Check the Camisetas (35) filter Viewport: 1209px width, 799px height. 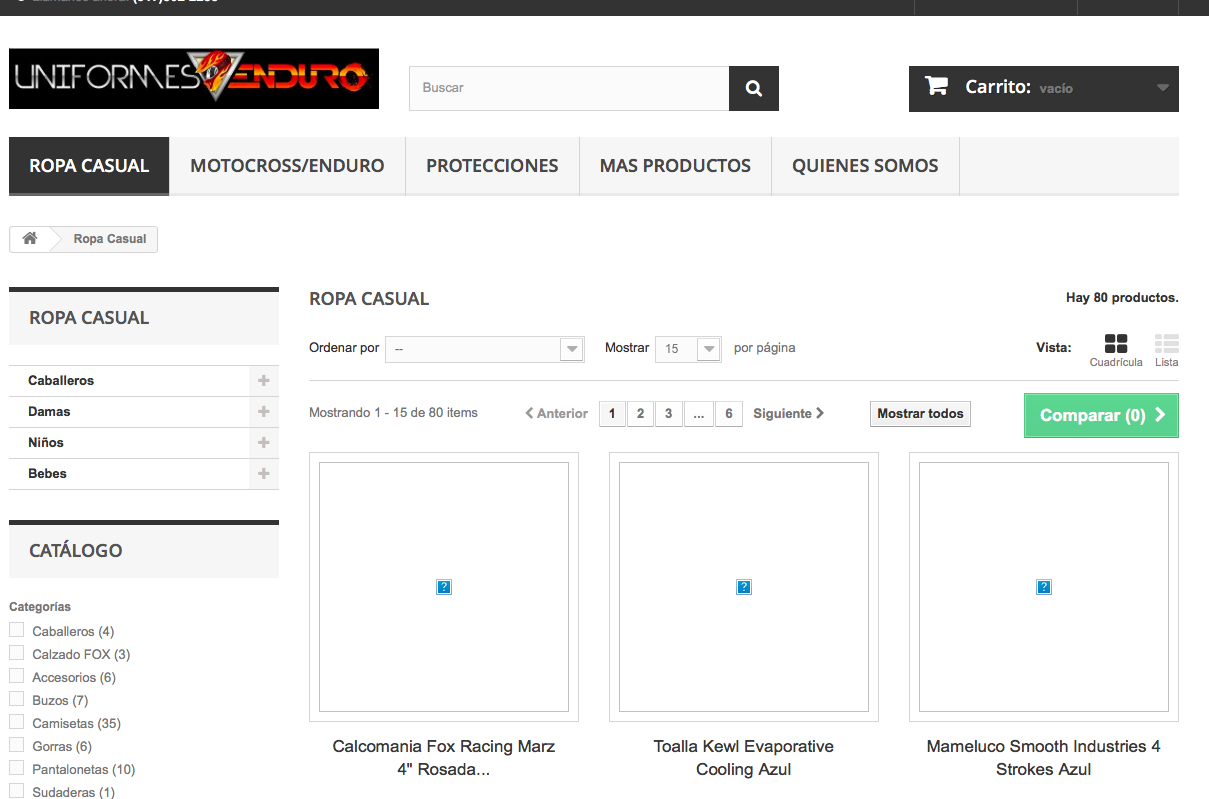point(16,722)
